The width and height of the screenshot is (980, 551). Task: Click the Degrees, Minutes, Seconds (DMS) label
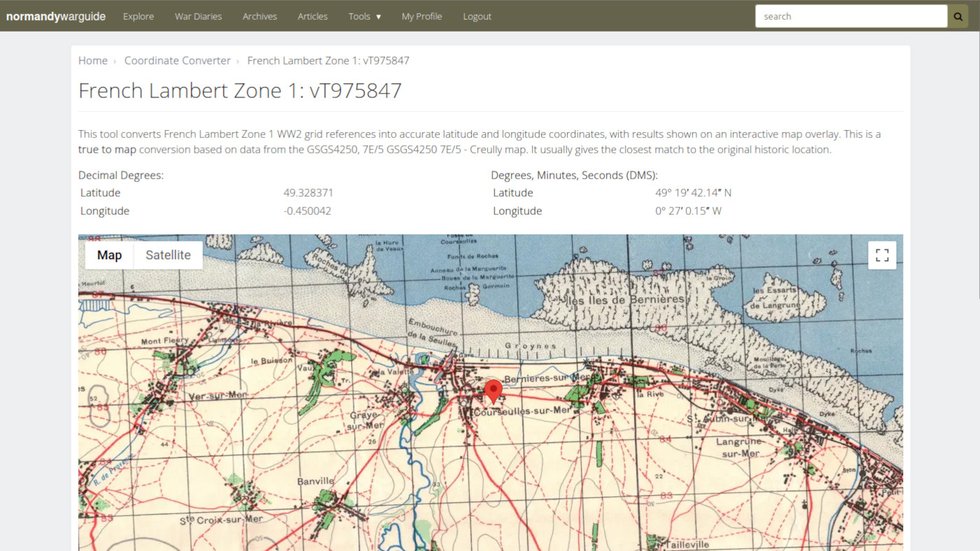pyautogui.click(x=574, y=175)
